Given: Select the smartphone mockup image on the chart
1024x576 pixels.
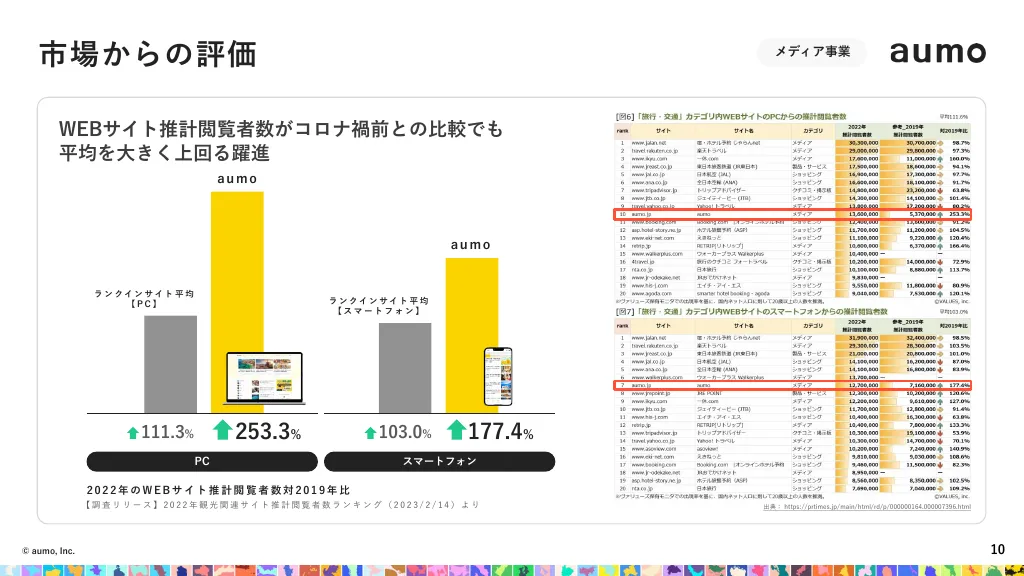Looking at the screenshot, I should click(x=498, y=376).
